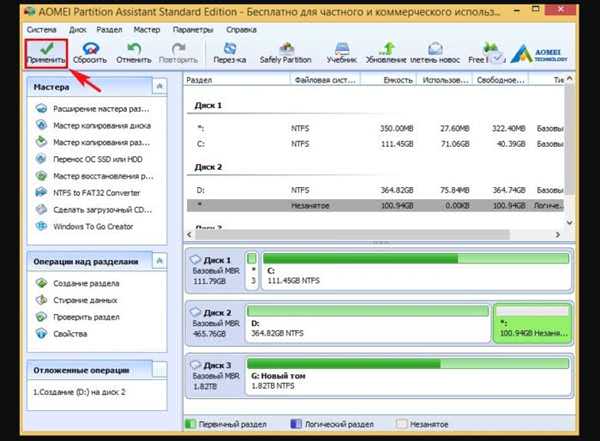Choose Стирание данных operation
The image size is (600, 441).
(x=76, y=300)
